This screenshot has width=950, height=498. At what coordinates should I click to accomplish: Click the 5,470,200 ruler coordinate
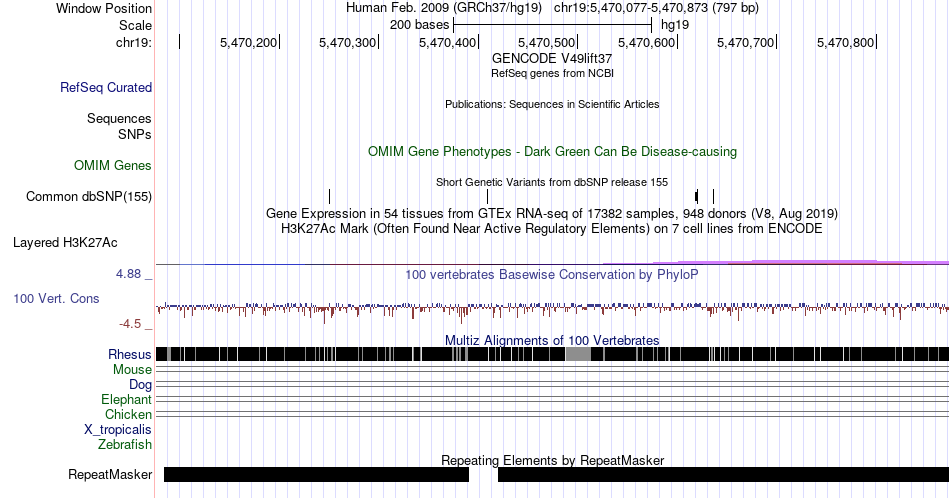pyautogui.click(x=248, y=42)
